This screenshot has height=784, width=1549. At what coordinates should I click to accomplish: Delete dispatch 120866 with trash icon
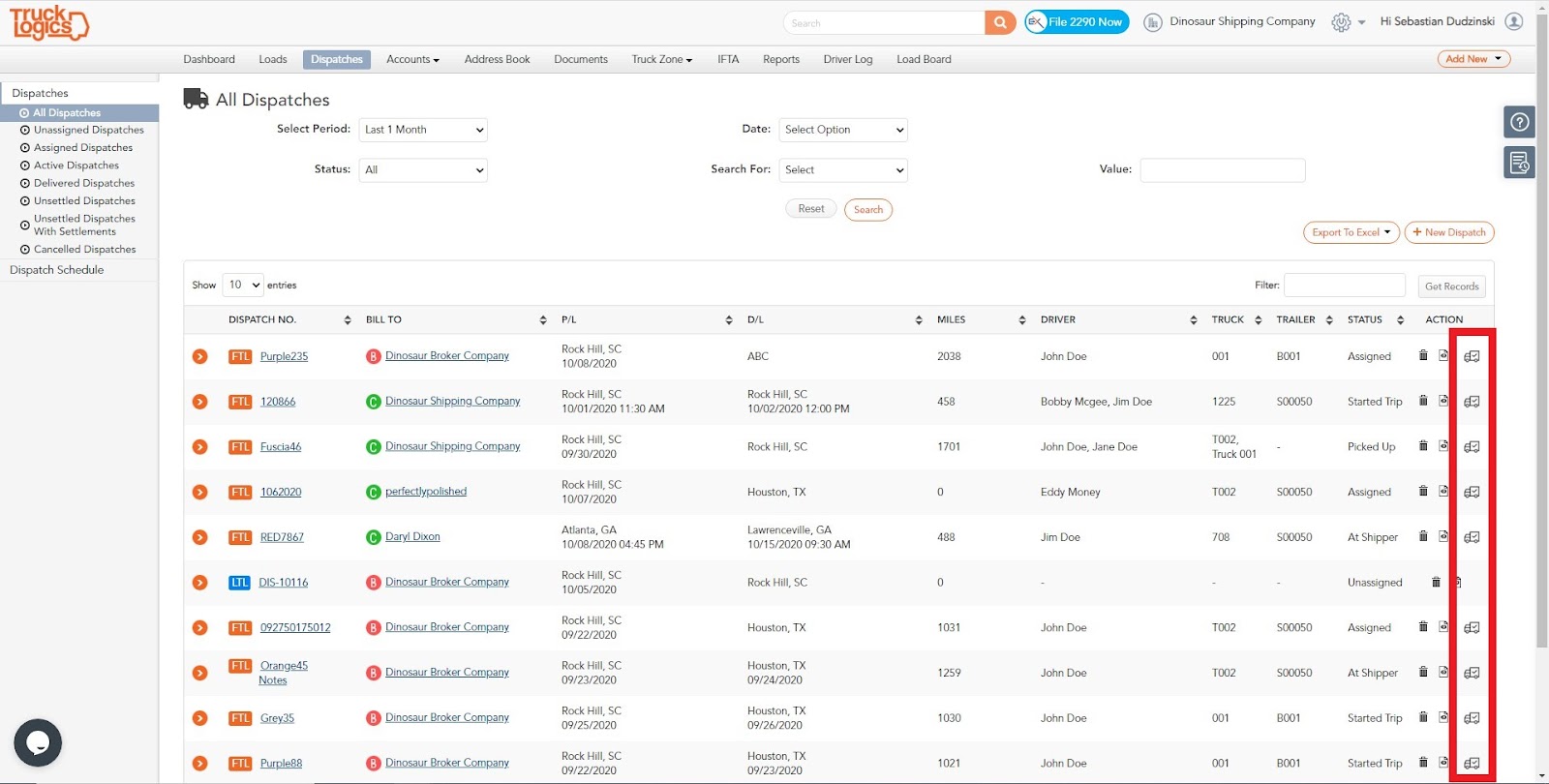pyautogui.click(x=1423, y=401)
